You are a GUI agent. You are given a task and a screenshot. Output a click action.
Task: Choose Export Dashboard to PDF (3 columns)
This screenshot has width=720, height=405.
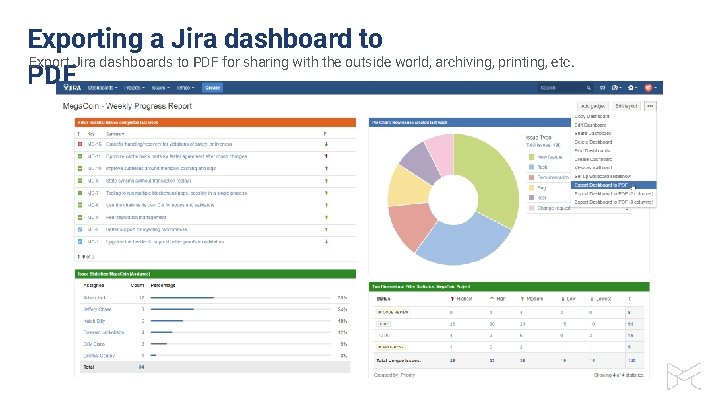click(613, 202)
